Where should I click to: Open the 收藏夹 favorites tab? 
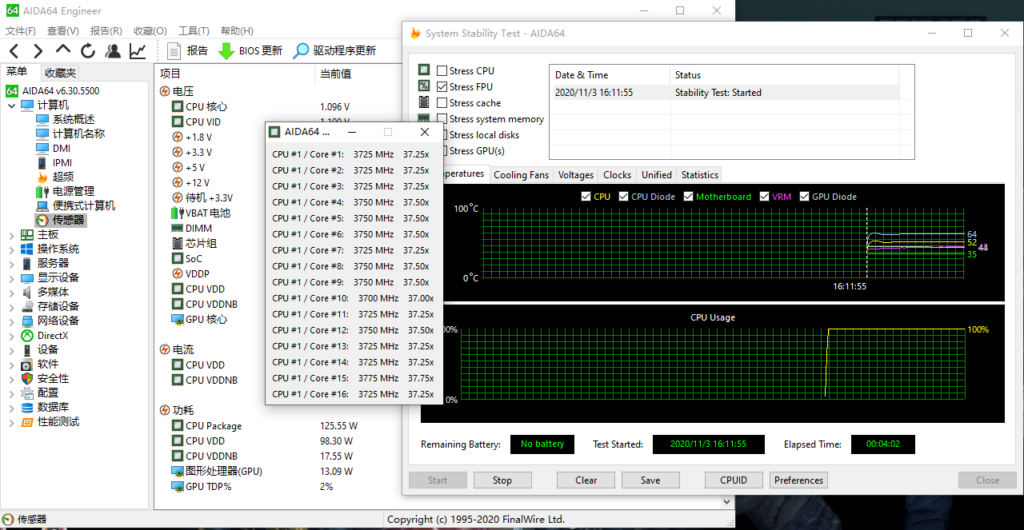(60, 73)
